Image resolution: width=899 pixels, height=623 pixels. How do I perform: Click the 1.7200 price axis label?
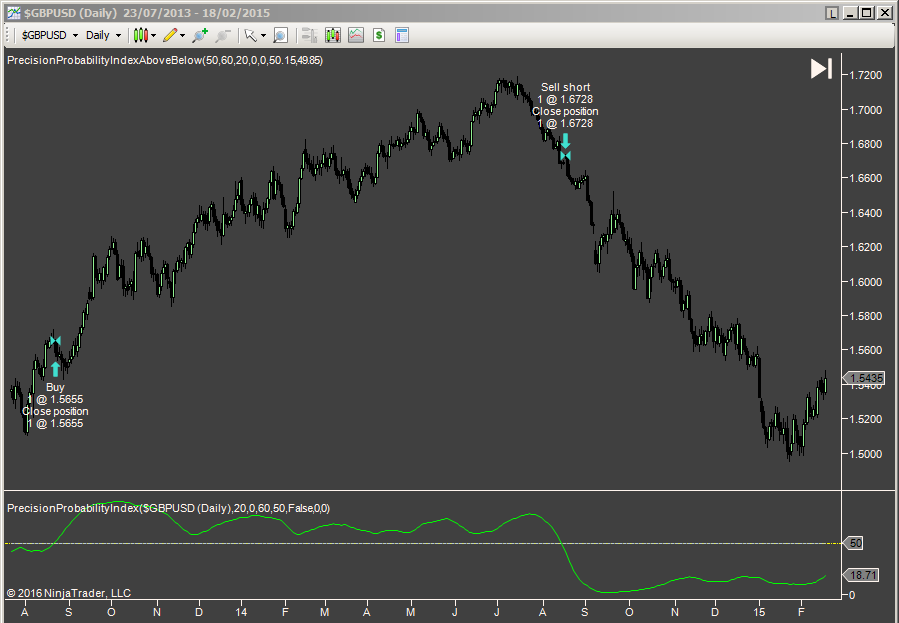(865, 75)
